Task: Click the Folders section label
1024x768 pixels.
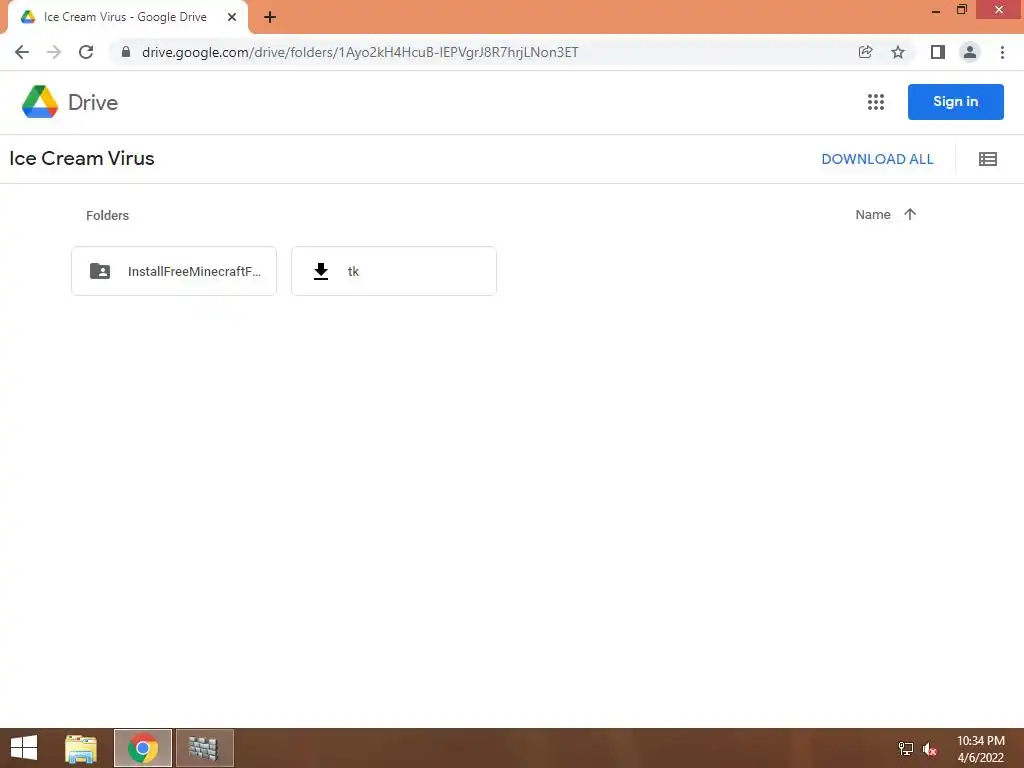Action: pyautogui.click(x=107, y=216)
